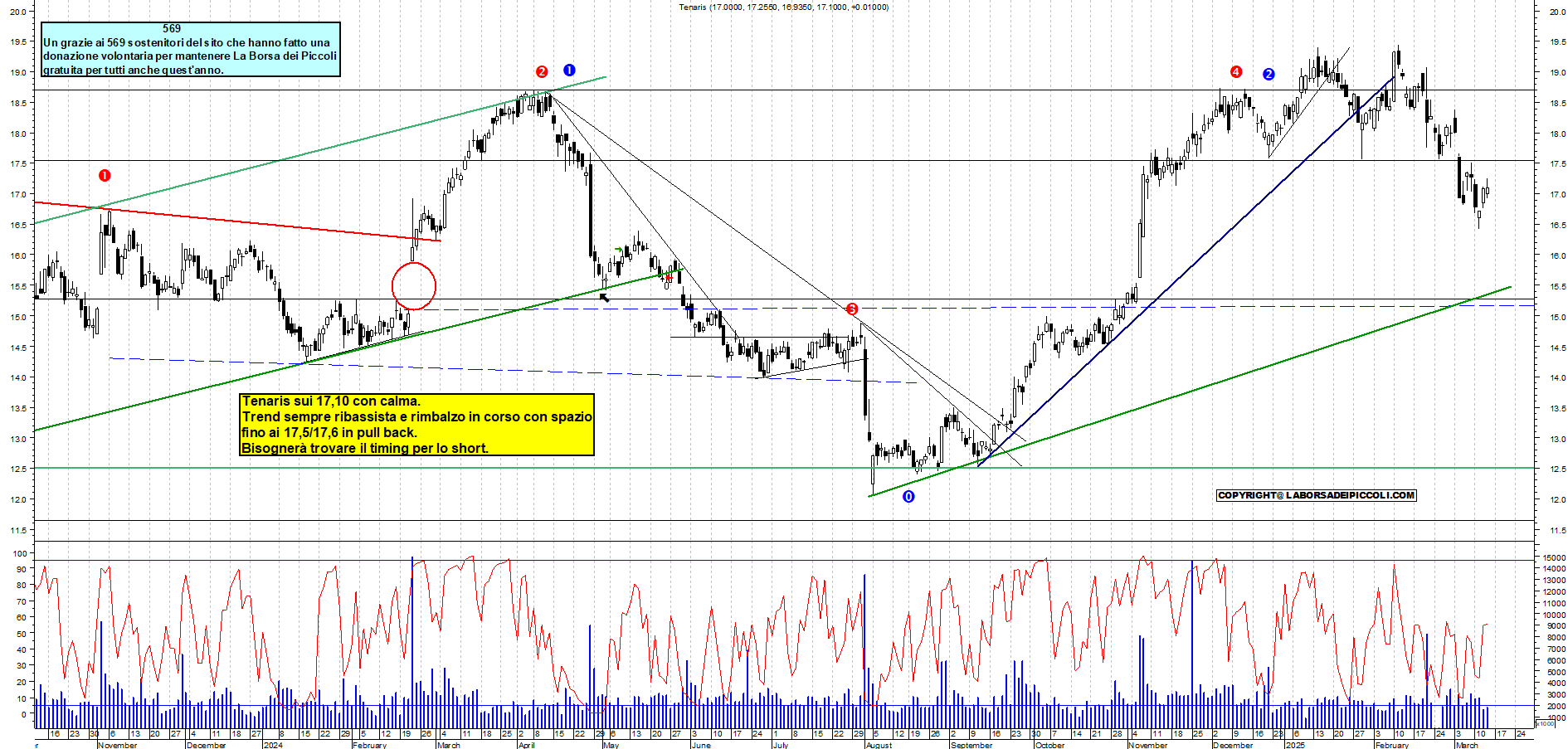Click the COPYRIGHT@ LABORSADEIPICCOLI.COM label

(1317, 495)
